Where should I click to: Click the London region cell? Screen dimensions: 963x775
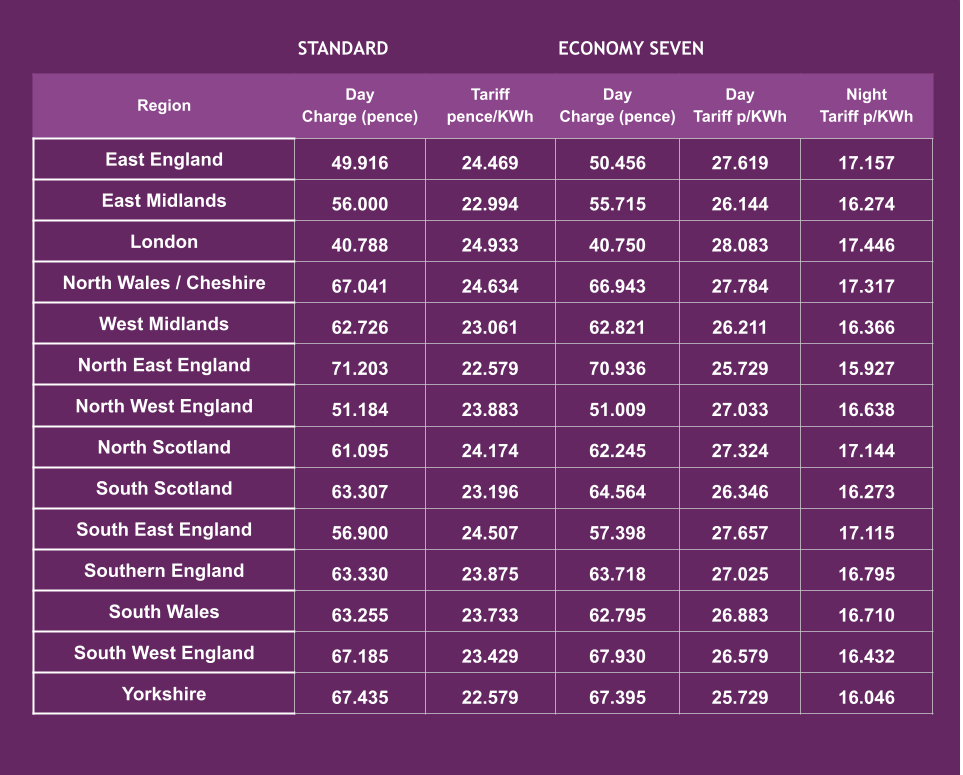pos(164,242)
